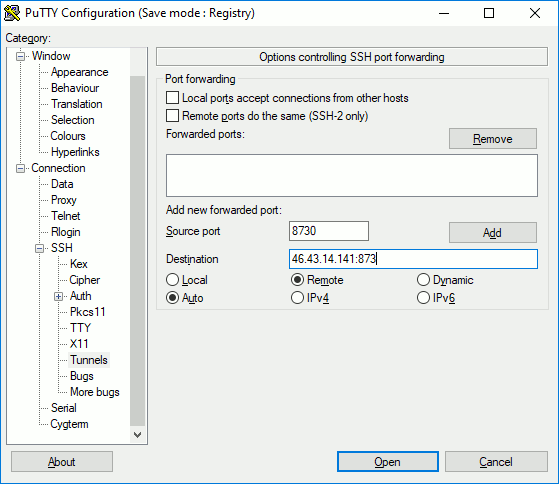The height and width of the screenshot is (484, 559).
Task: Collapse the Window tree node
Action: click(x=21, y=56)
